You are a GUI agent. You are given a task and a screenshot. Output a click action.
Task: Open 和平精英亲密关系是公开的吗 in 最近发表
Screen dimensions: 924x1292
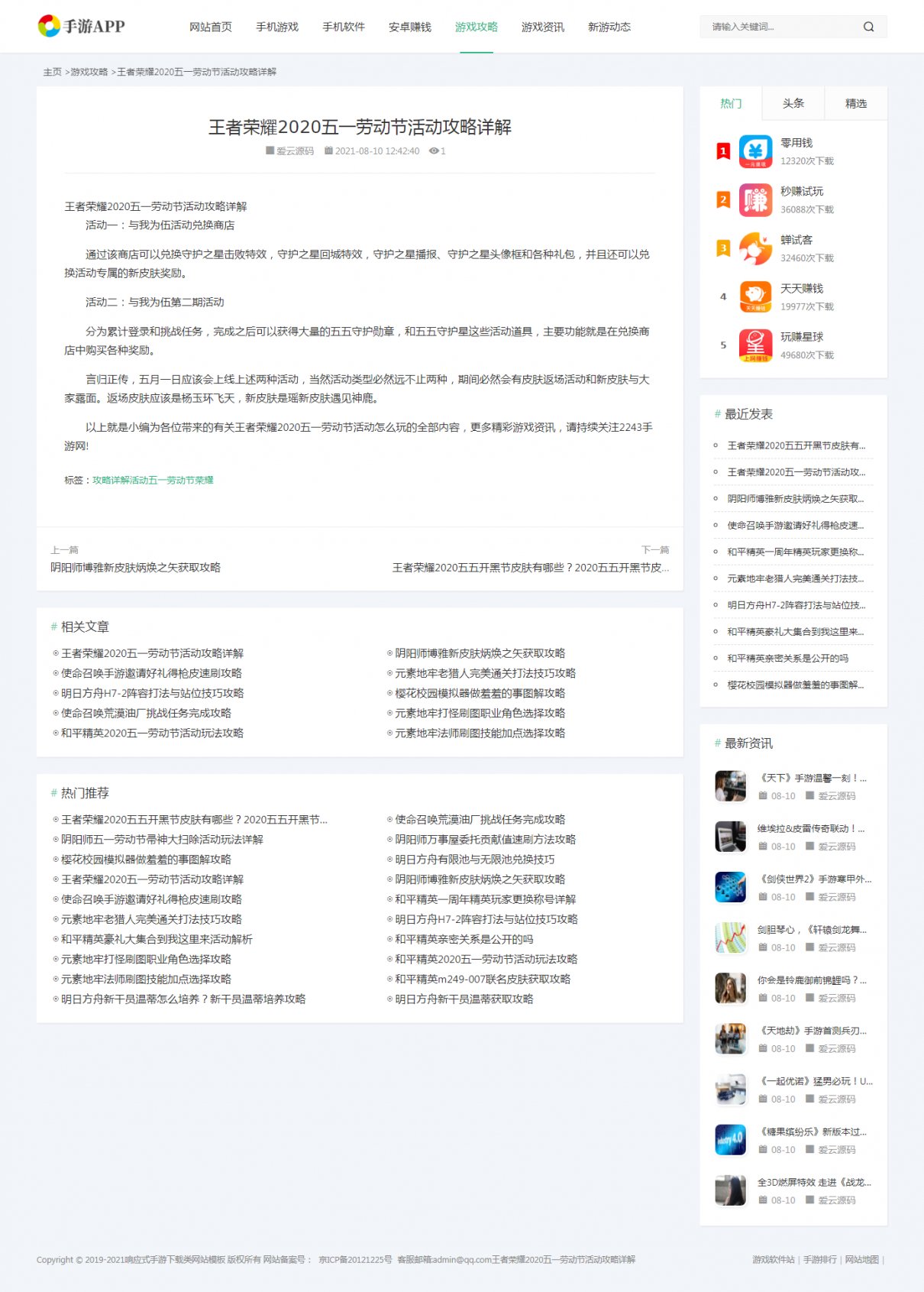(x=788, y=658)
